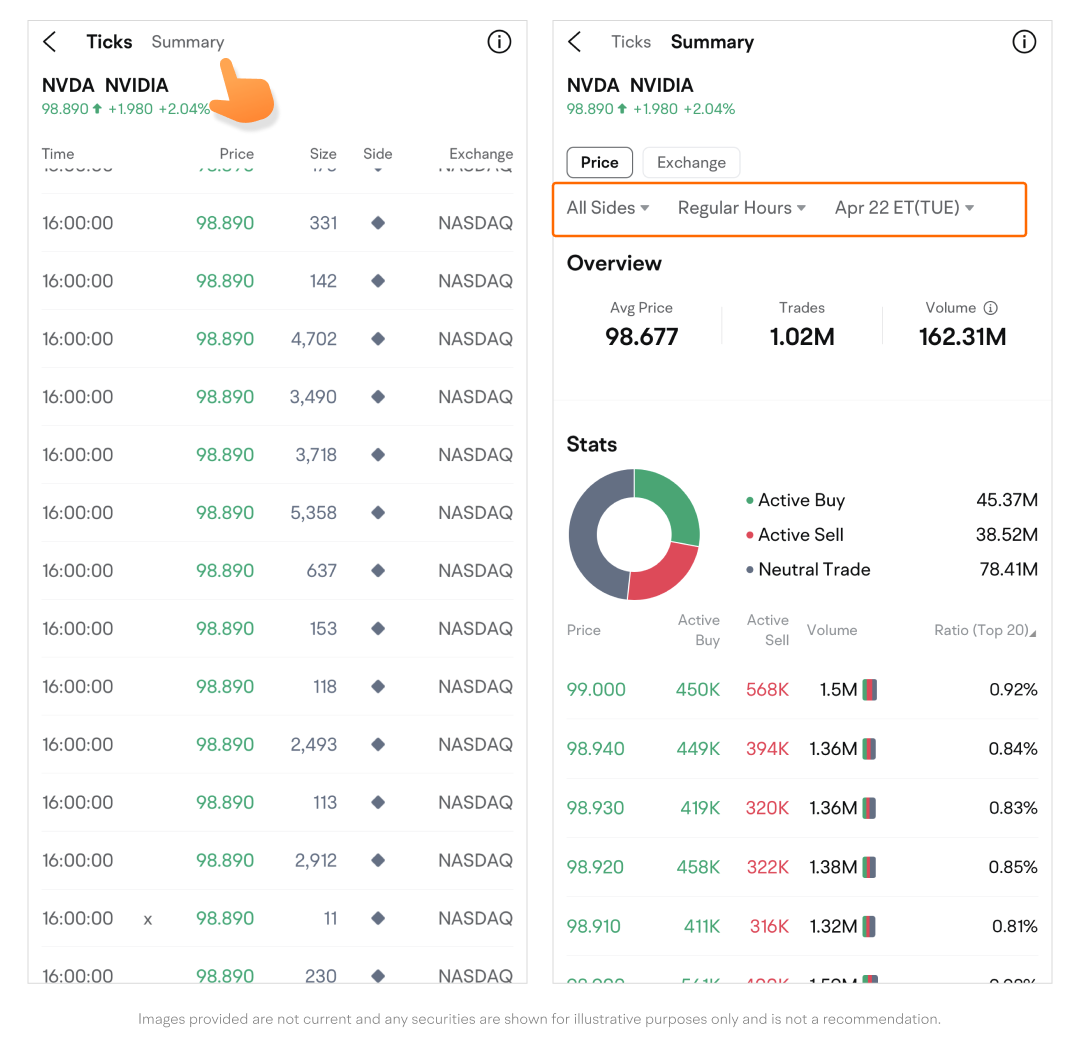Image resolution: width=1080 pixels, height=1049 pixels.
Task: Tap back arrow on Ticks screen
Action: 50,42
